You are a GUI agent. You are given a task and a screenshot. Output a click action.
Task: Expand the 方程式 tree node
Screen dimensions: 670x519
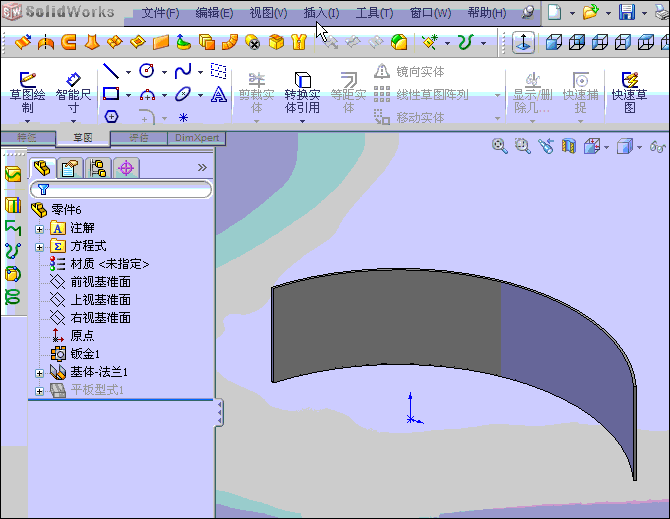39,247
